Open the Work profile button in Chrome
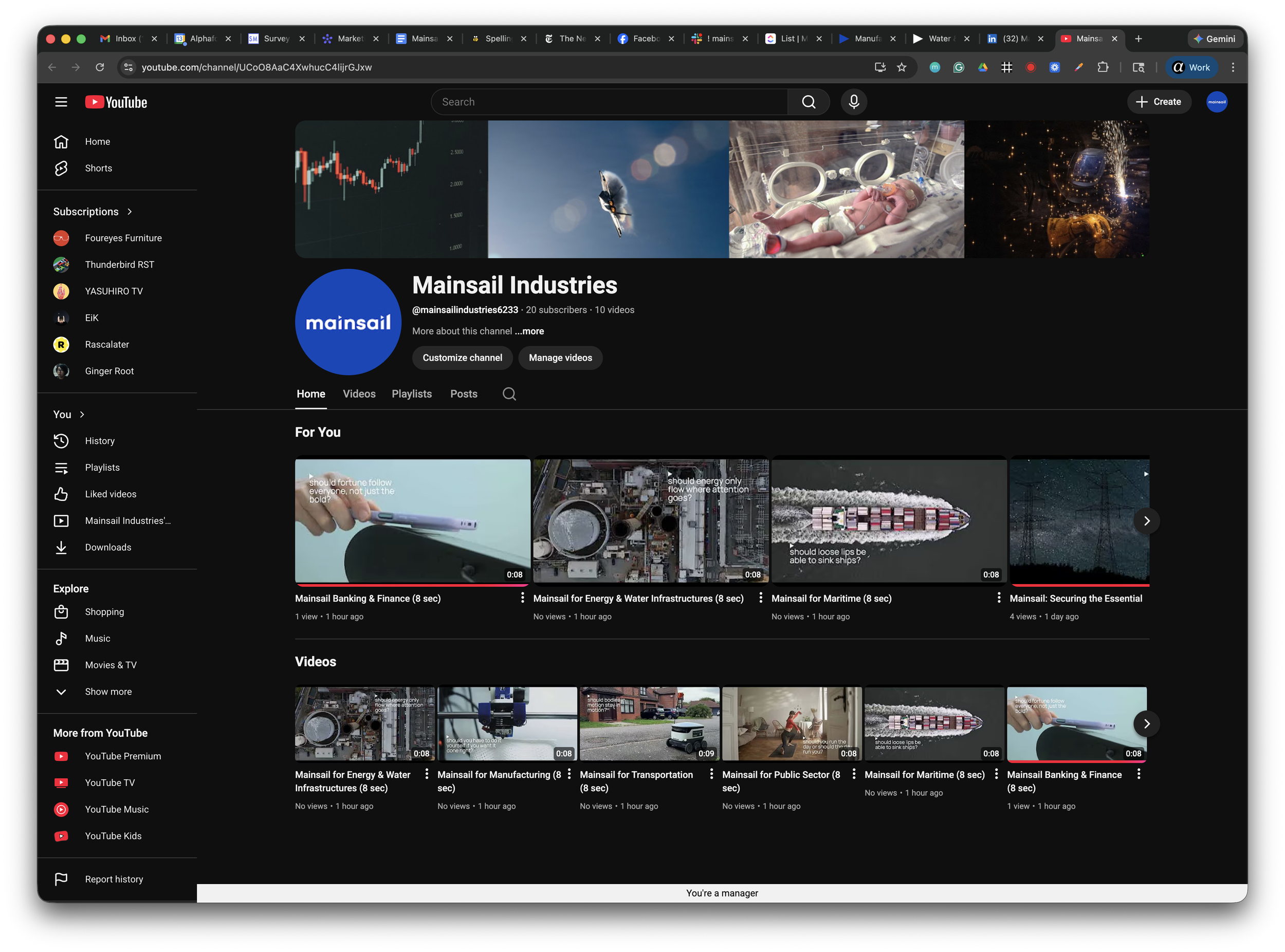Screen dimensions: 1285x952 pos(1191,67)
